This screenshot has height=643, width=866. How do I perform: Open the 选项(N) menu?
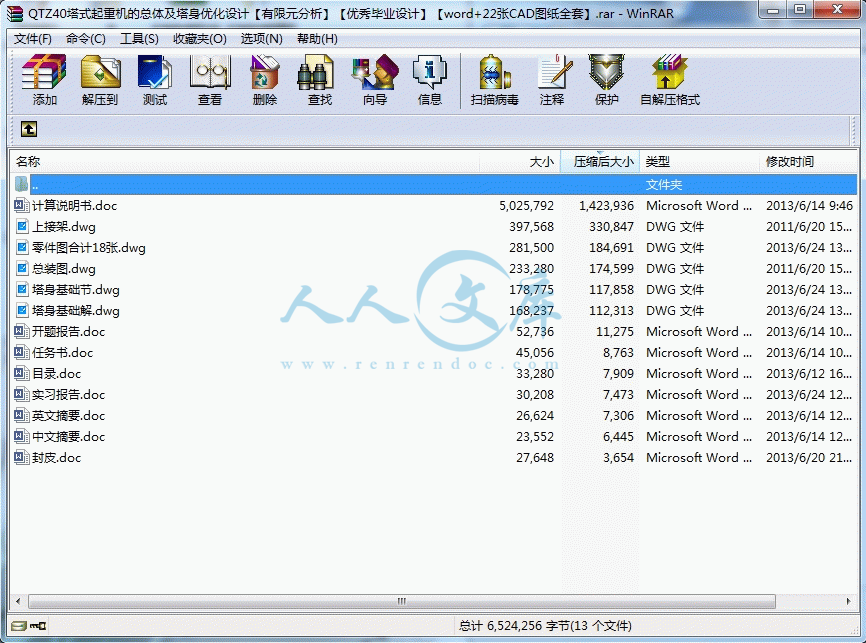pos(262,39)
